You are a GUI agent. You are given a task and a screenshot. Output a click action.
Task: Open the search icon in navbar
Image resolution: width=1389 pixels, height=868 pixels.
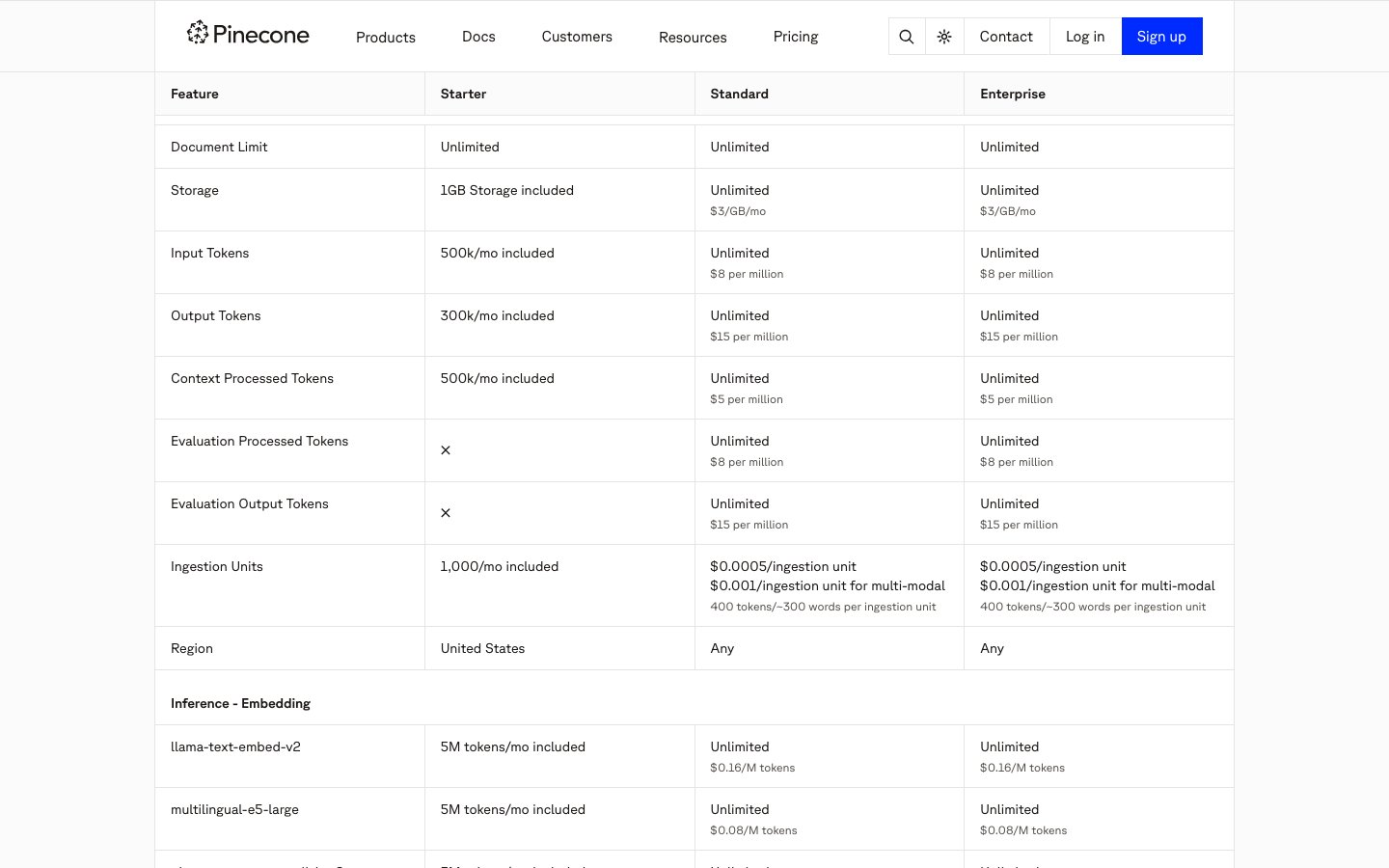(x=906, y=37)
